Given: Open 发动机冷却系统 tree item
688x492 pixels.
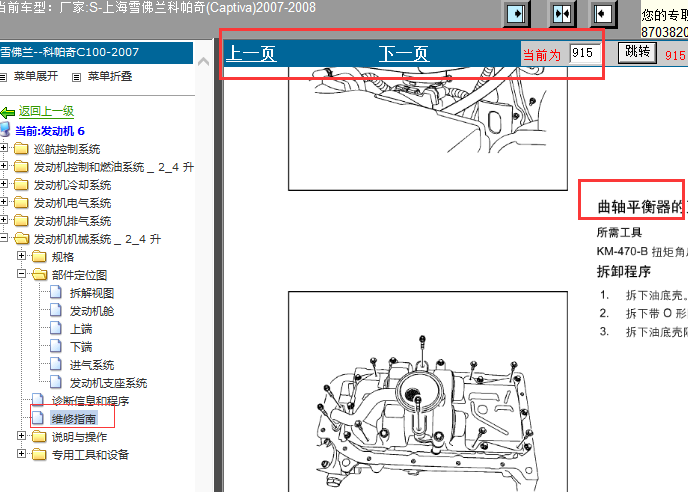Looking at the screenshot, I should [72, 185].
